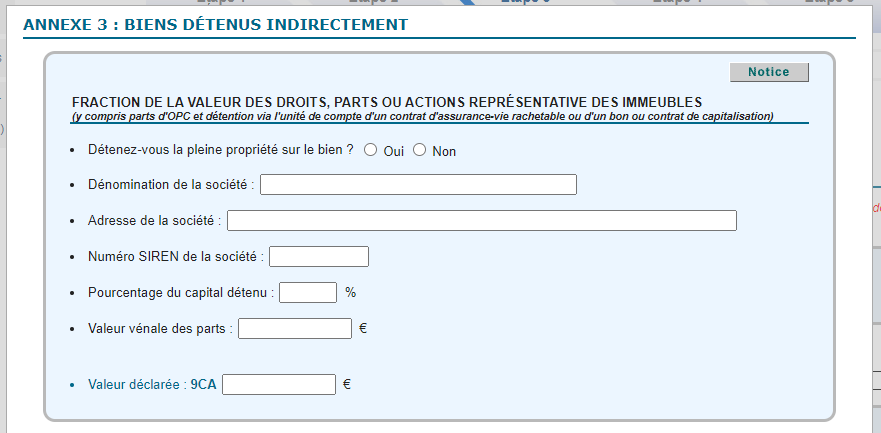The image size is (881, 433).
Task: Select the Oui radio button for pleine propriété
Action: pos(370,150)
